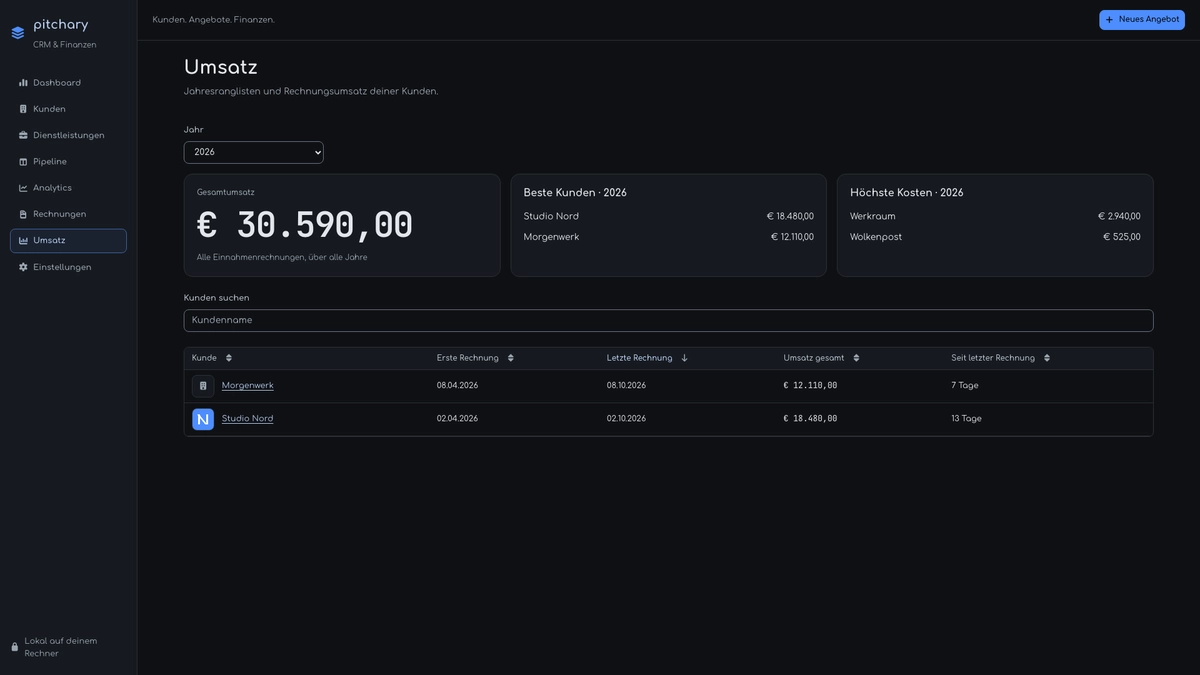This screenshot has height=675, width=1200.
Task: Click the Analytics line chart icon
Action: [x=23, y=188]
